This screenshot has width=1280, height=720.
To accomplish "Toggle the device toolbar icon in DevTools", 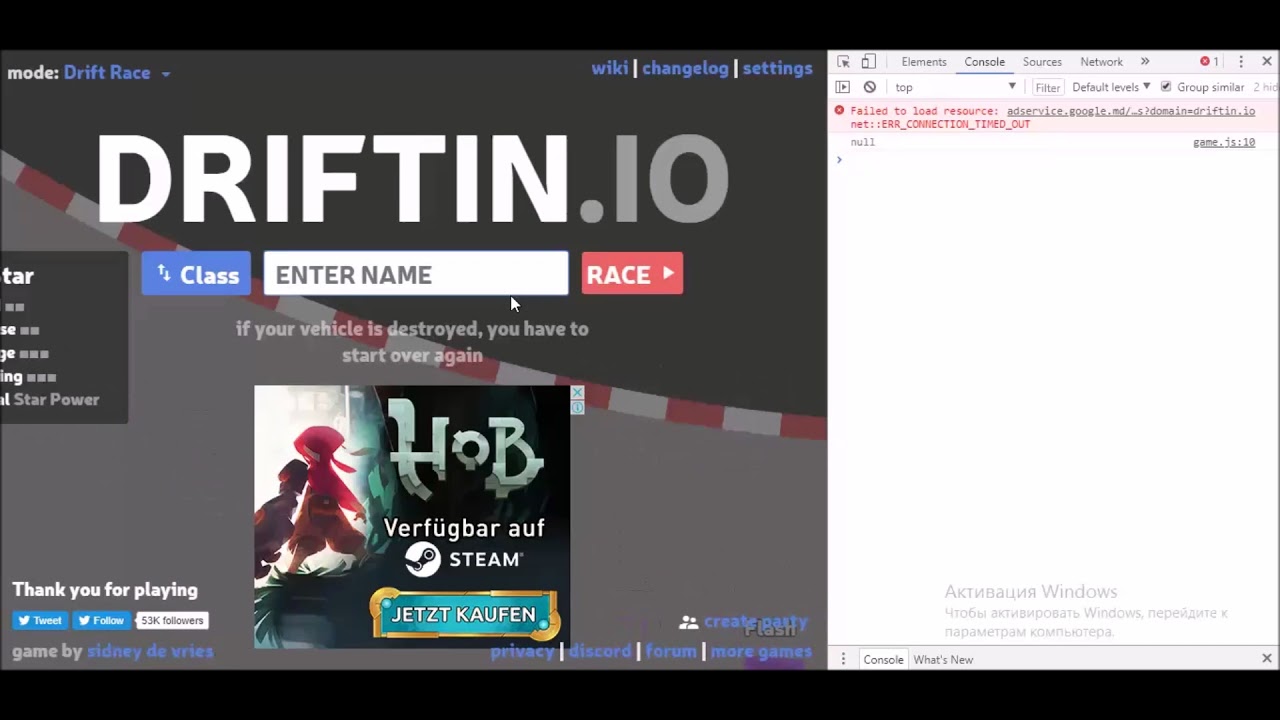I will pos(868,62).
